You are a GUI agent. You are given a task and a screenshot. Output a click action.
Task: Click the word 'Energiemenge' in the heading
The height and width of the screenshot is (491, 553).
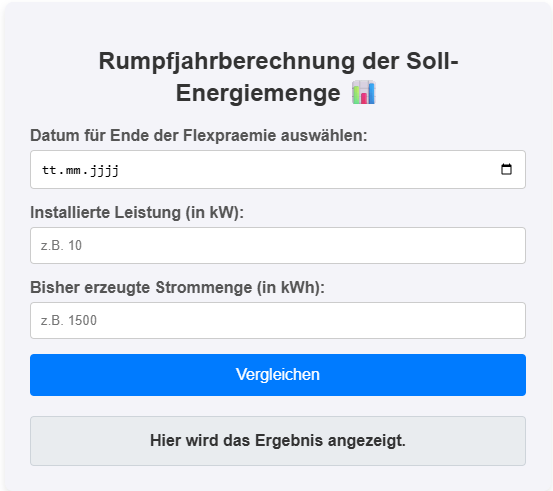pos(258,93)
